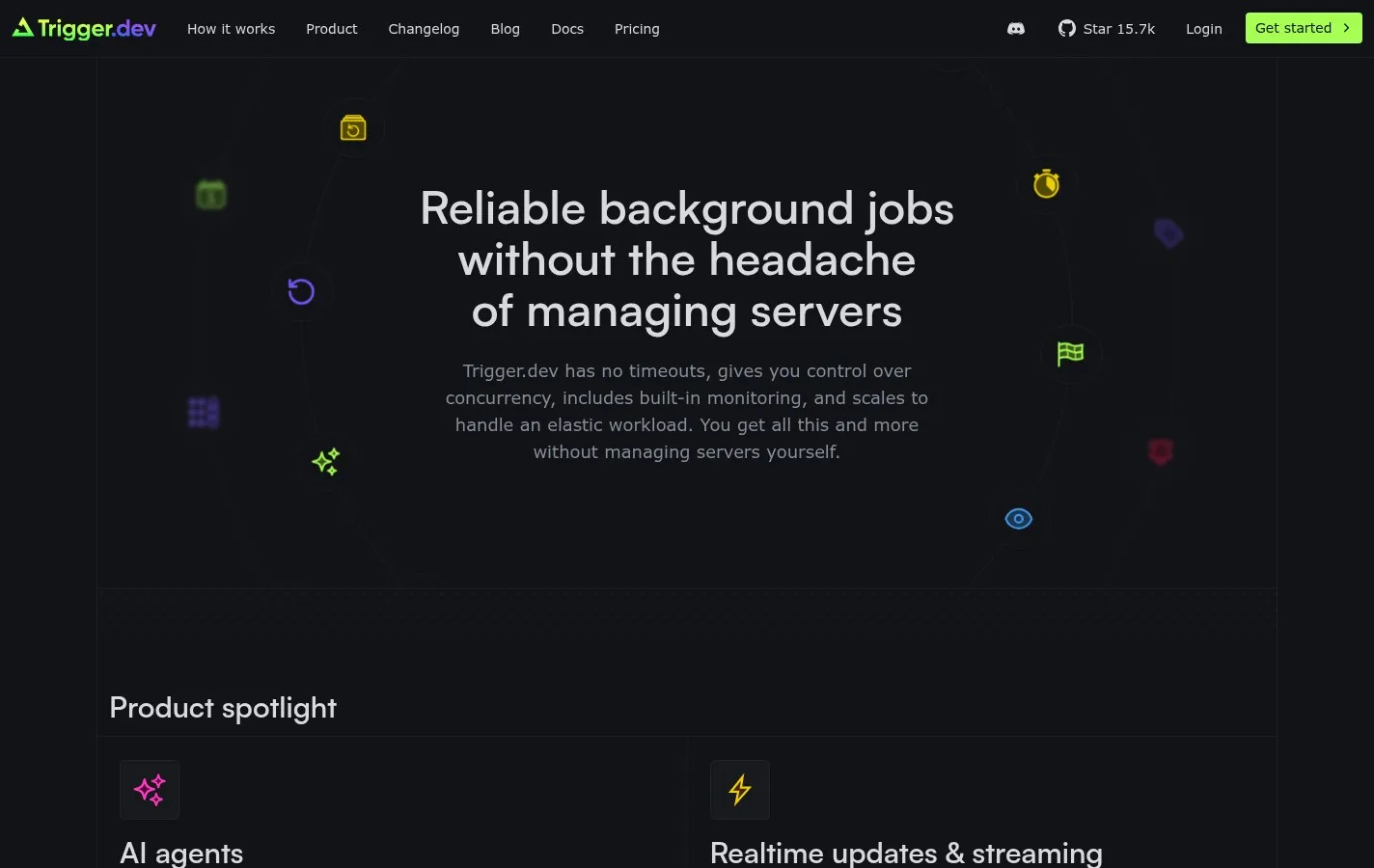
Task: View the Pricing page
Action: [x=637, y=29]
